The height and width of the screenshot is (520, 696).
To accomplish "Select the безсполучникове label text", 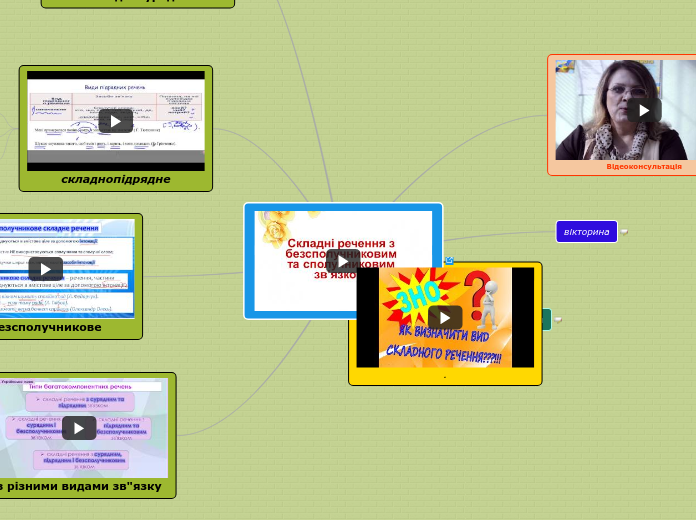I will [50, 327].
